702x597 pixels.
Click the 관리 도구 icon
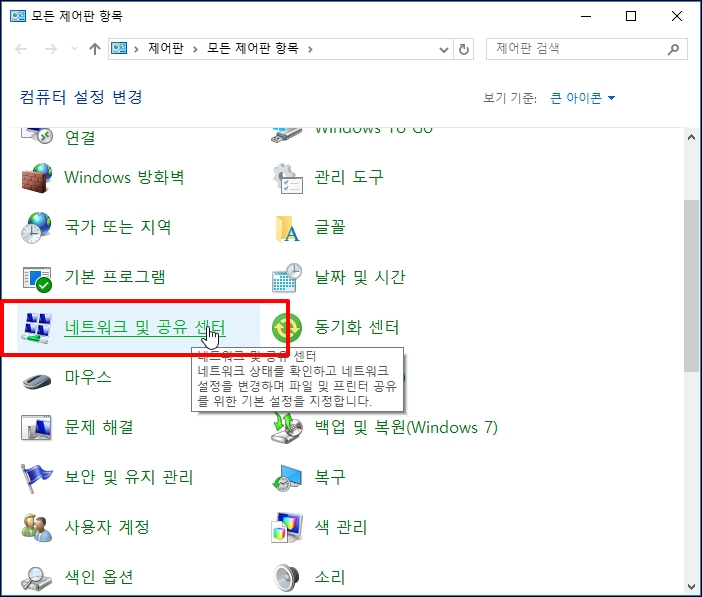point(287,178)
